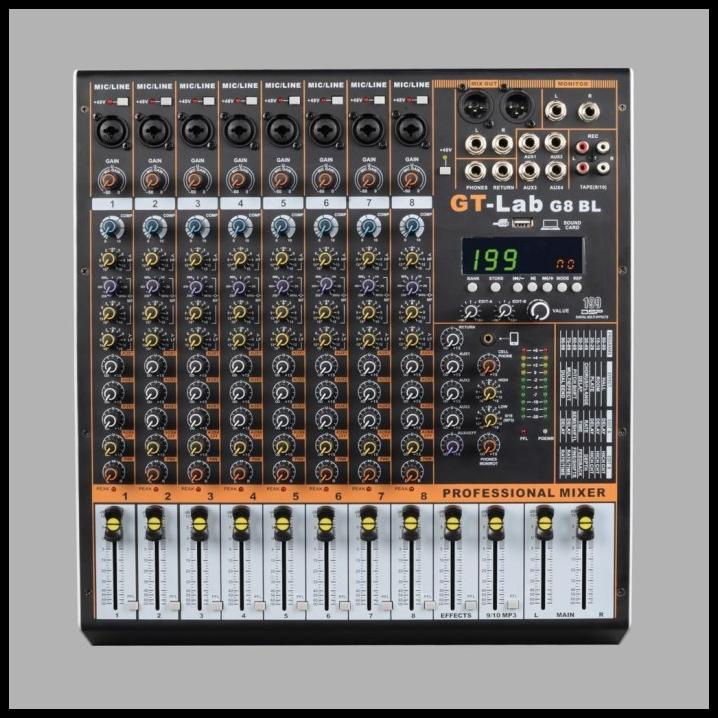Image resolution: width=718 pixels, height=718 pixels.
Task: Click the MAIN L fader cap
Action: pos(544,522)
